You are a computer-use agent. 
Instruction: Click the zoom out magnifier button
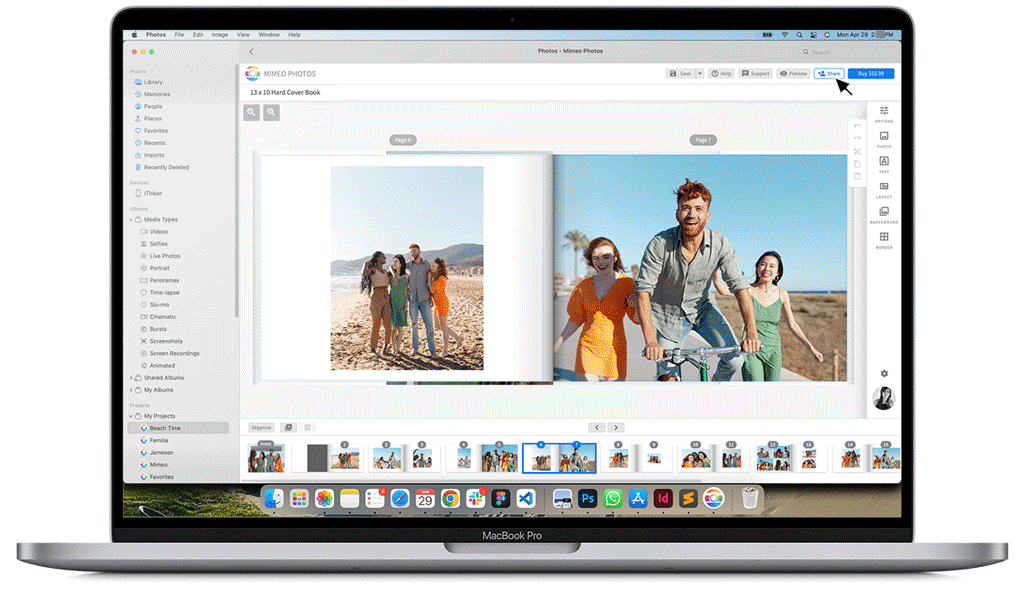[x=252, y=113]
